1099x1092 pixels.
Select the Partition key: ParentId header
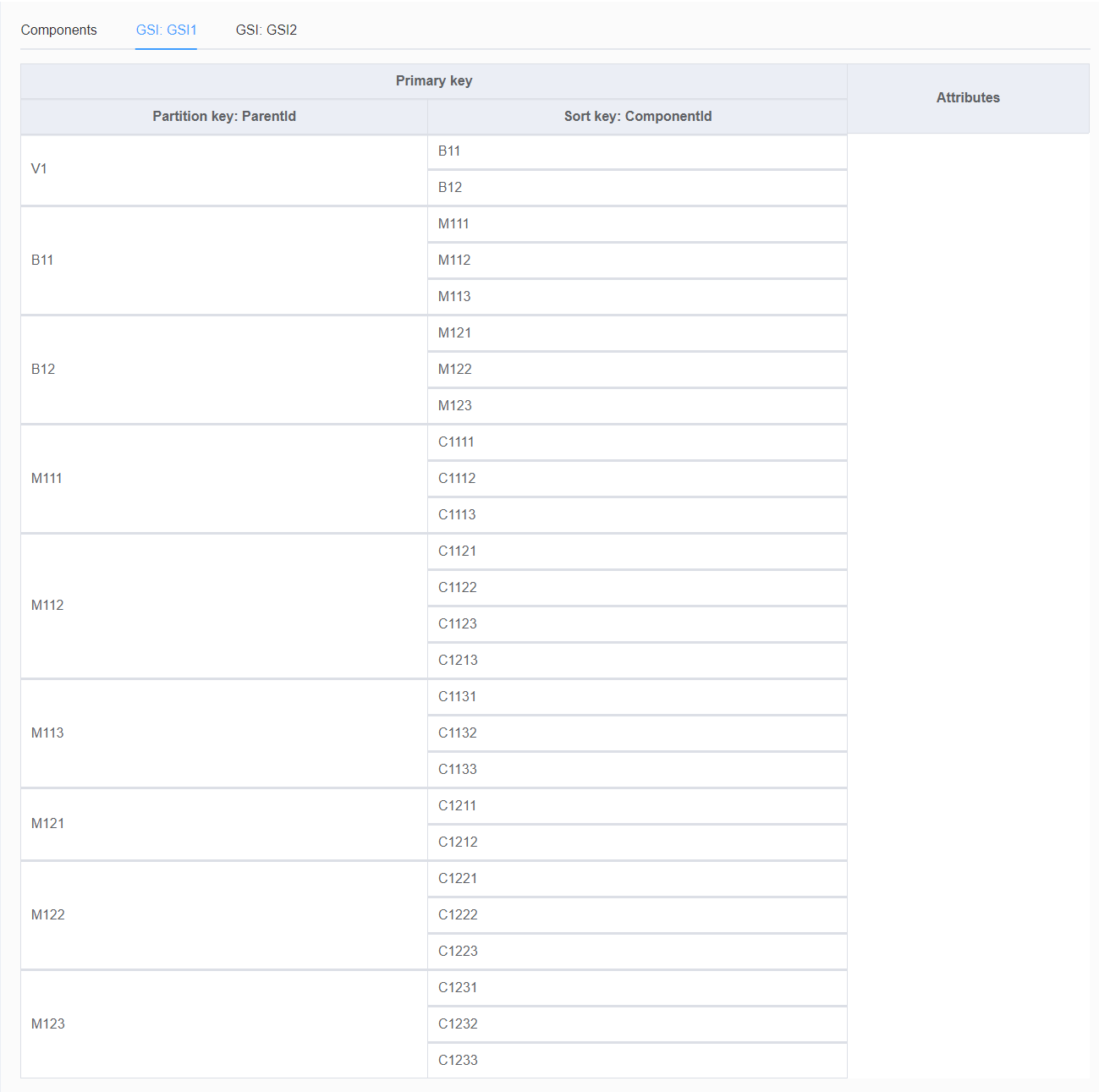224,116
